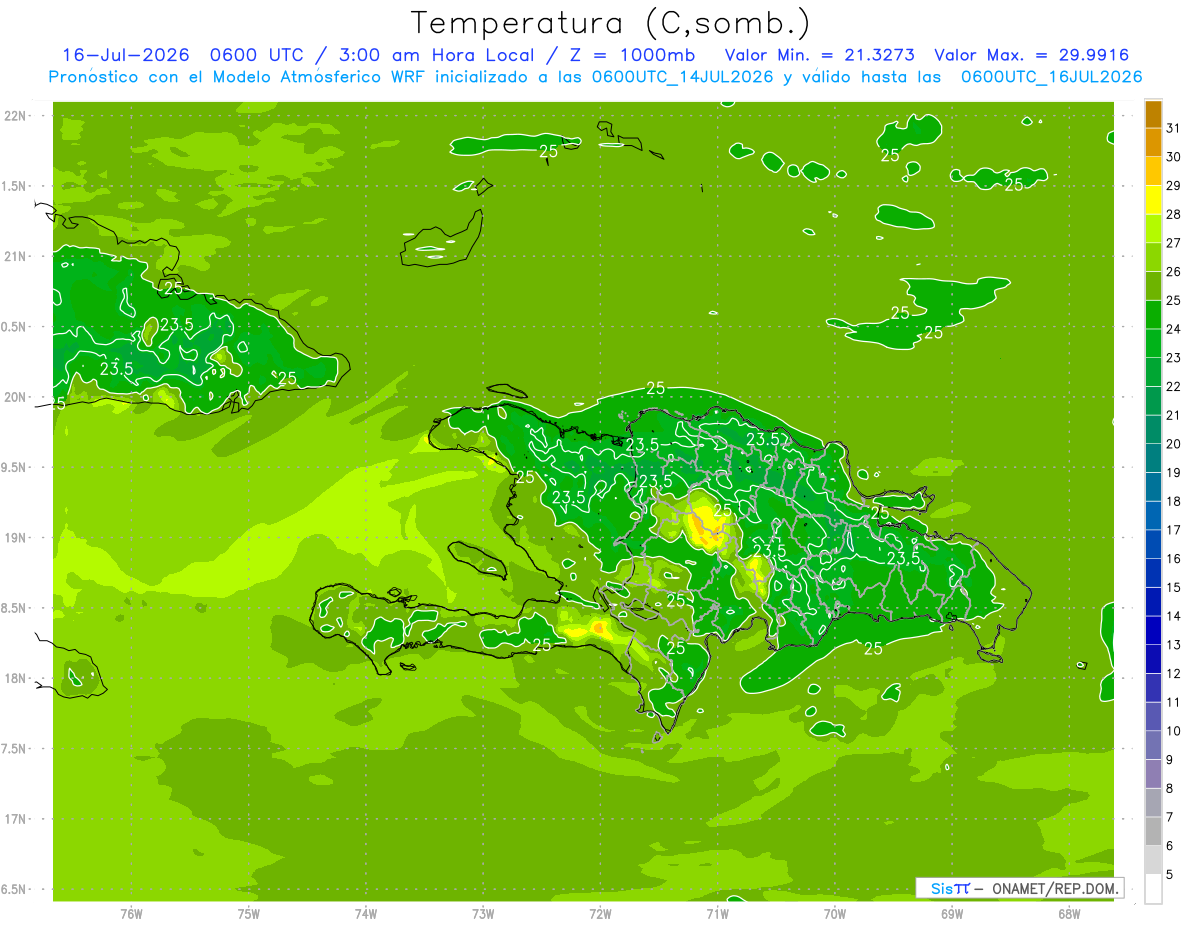
Task: Click the "71W" longitude axis label
Action: pos(717,914)
